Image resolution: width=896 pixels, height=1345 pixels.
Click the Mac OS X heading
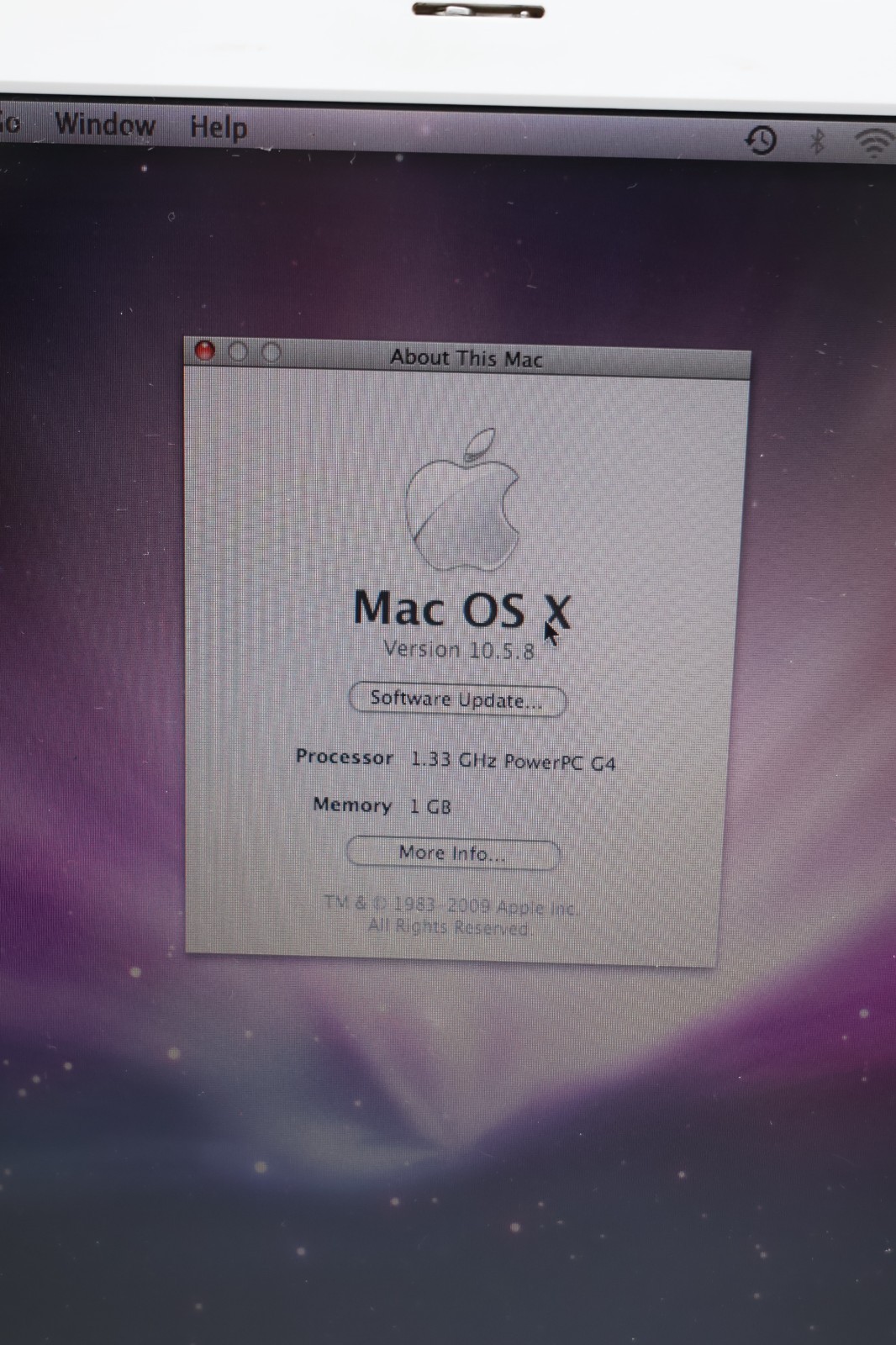coord(461,608)
